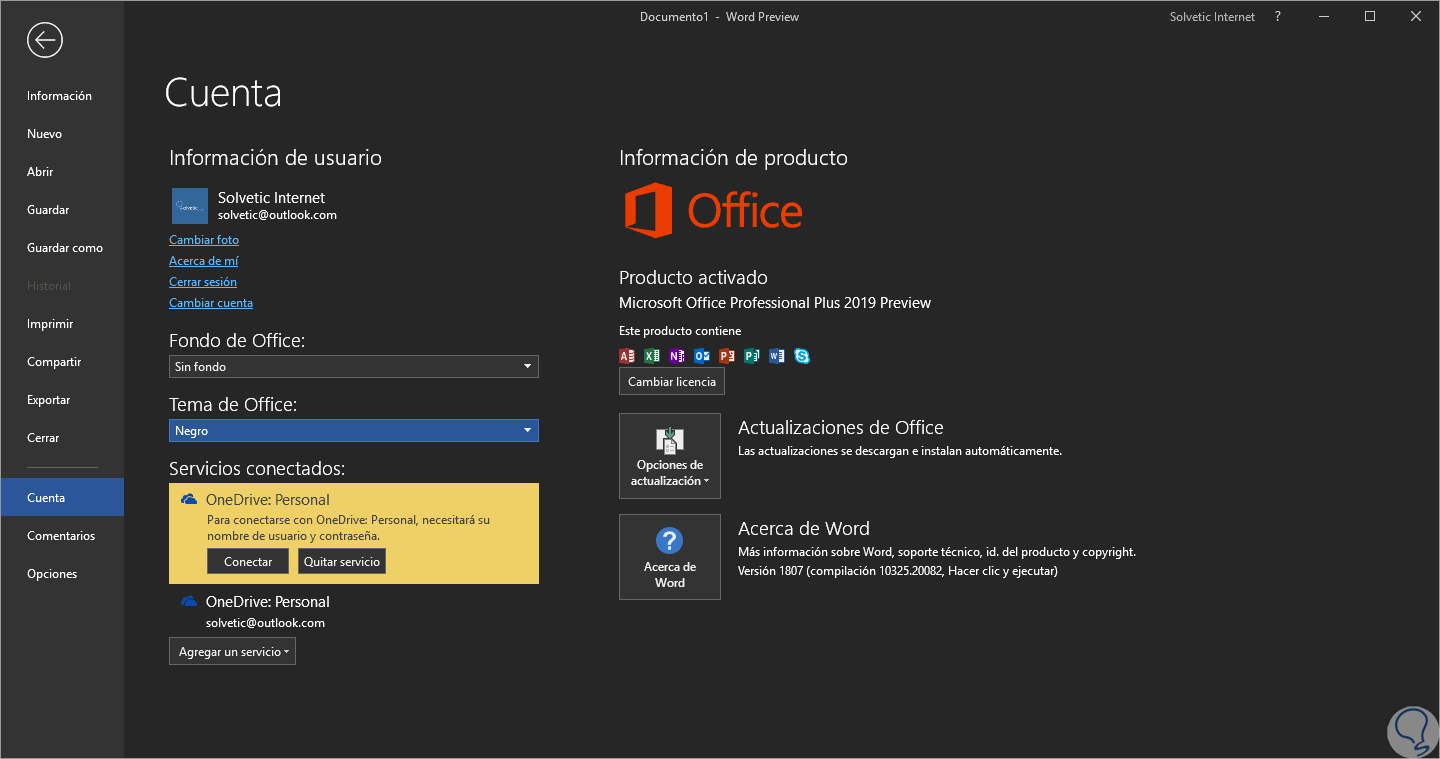Click cloud icon beside solvetic@outlook.com OneDrive

(189, 601)
